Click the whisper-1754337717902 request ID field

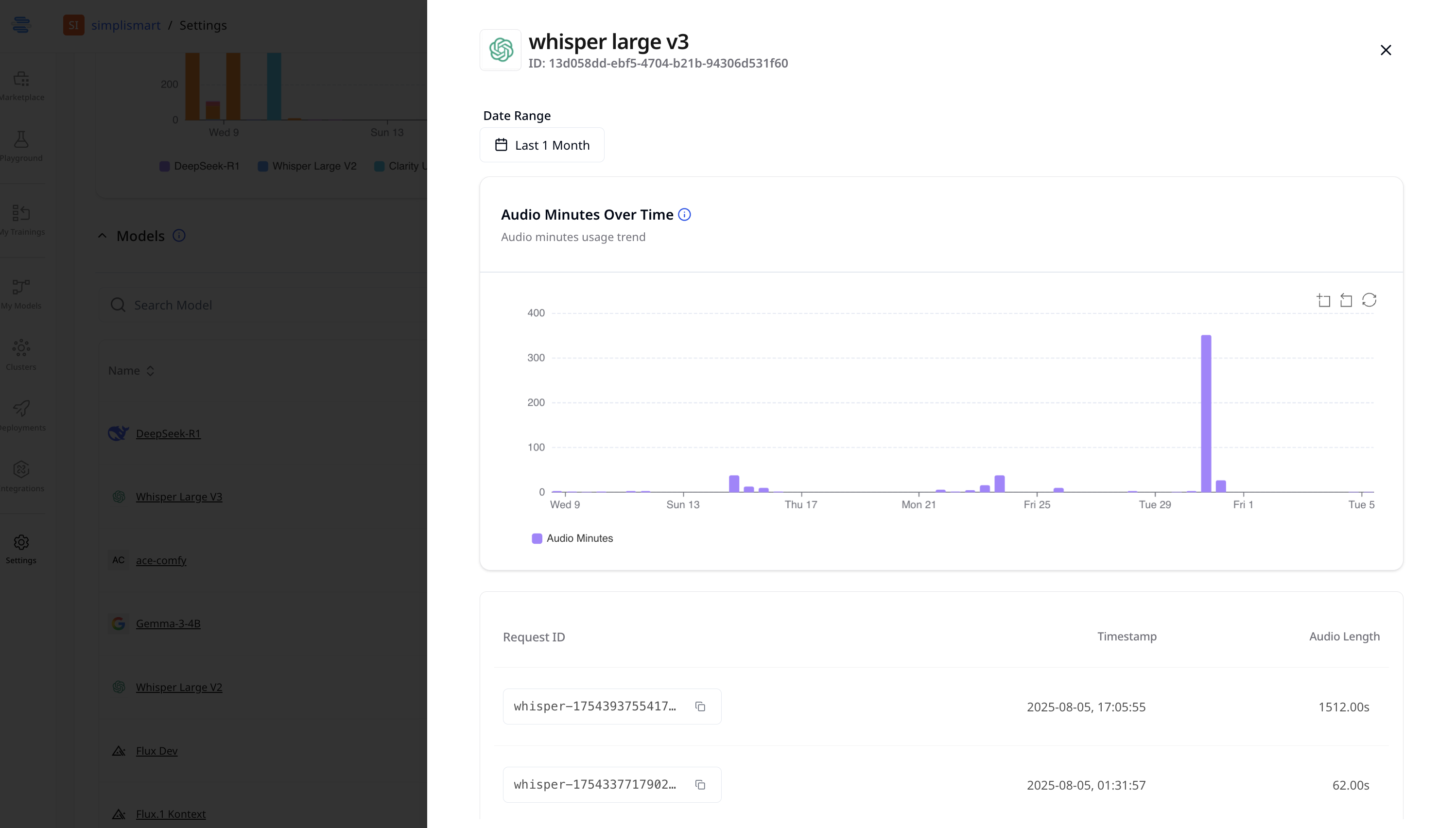pyautogui.click(x=612, y=785)
